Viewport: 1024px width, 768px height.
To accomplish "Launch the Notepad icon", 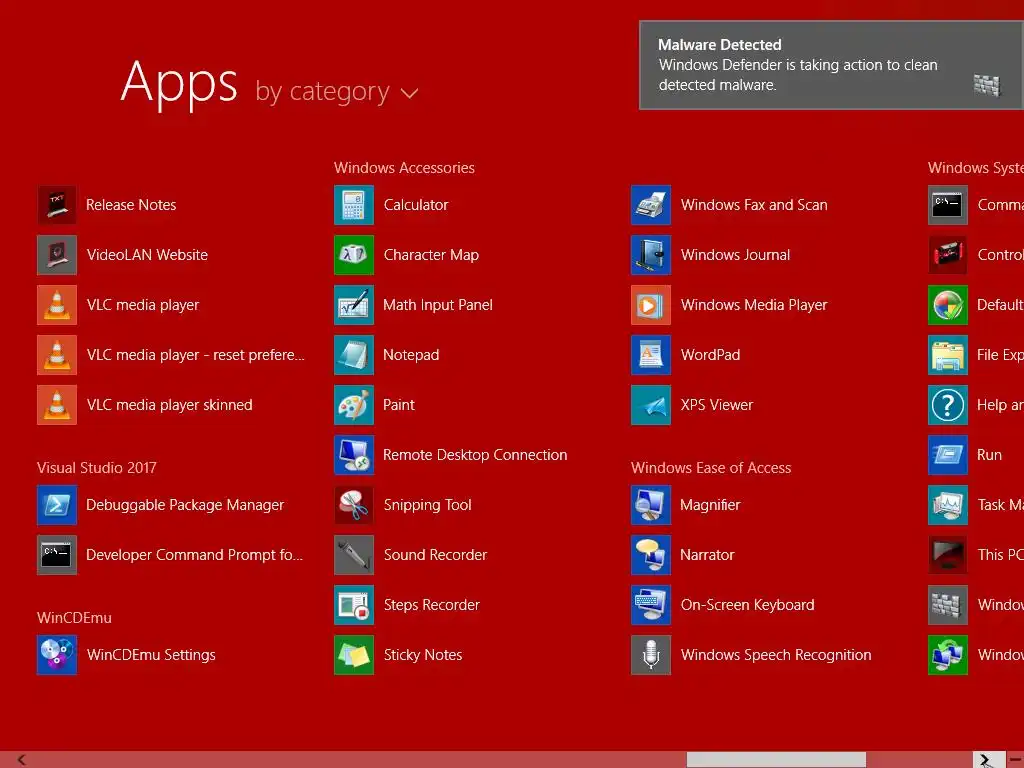I will point(354,355).
